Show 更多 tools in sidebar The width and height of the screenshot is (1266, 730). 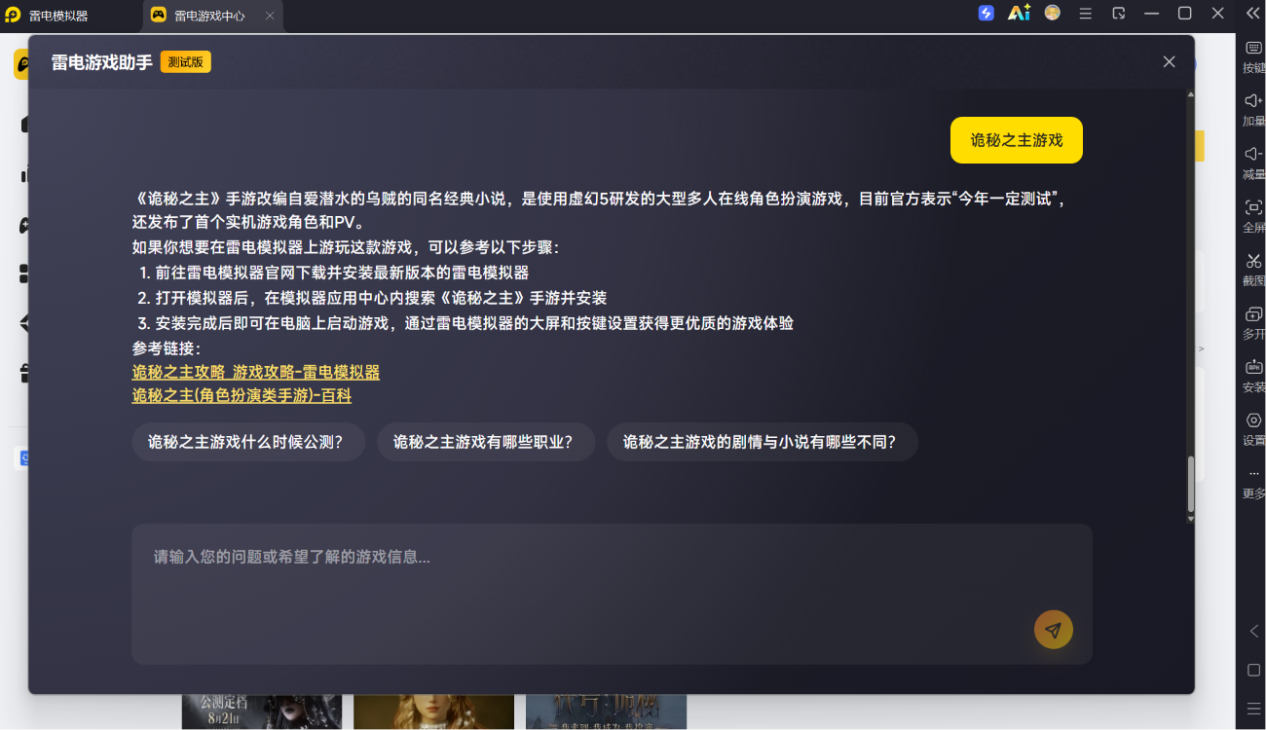pyautogui.click(x=1253, y=482)
